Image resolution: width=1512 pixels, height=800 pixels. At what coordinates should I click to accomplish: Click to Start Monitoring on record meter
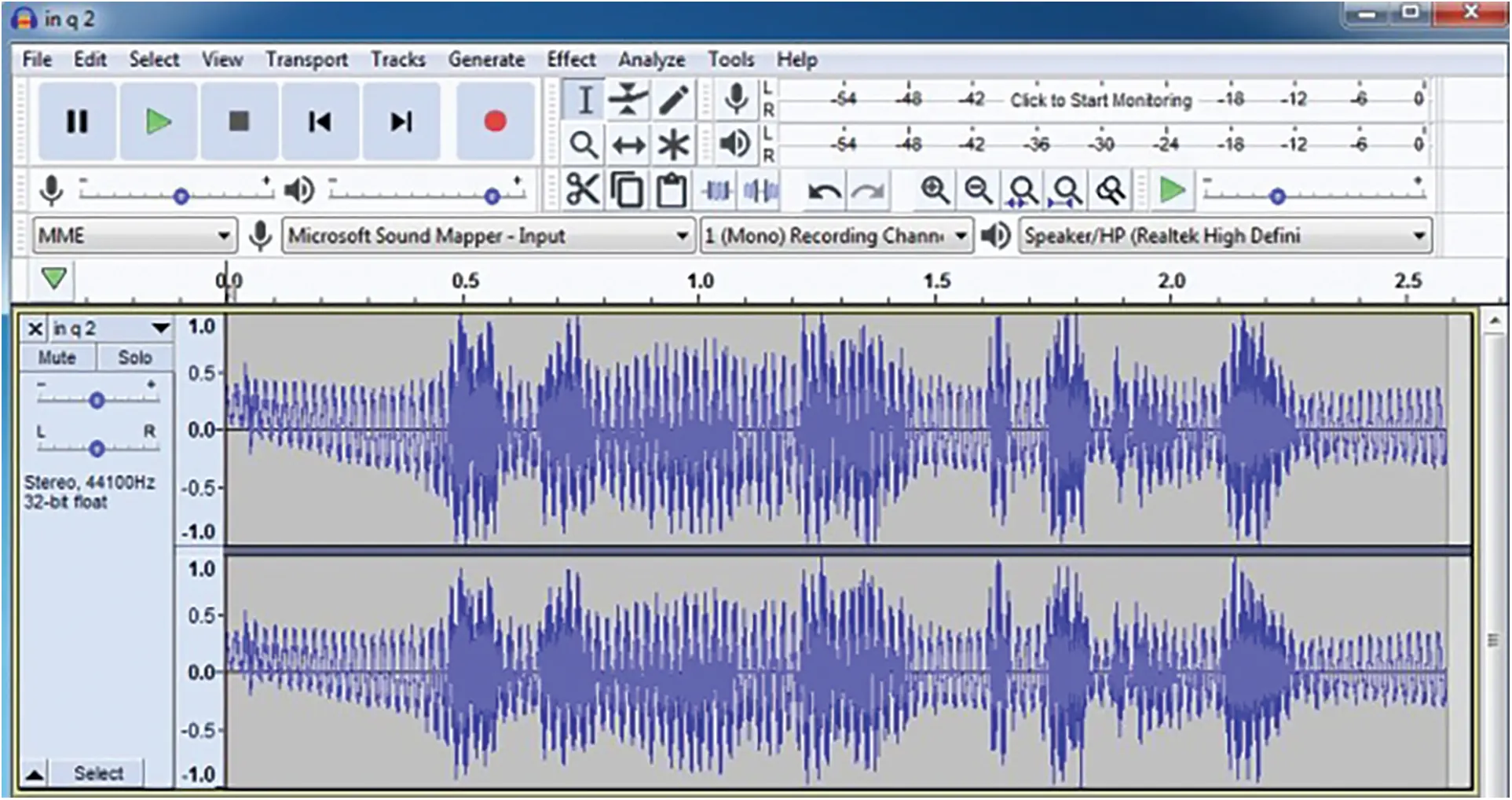1100,100
